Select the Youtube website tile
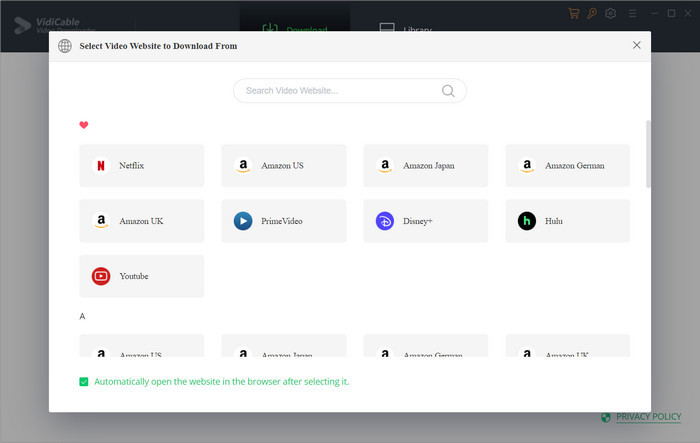This screenshot has height=443, width=700. 142,276
